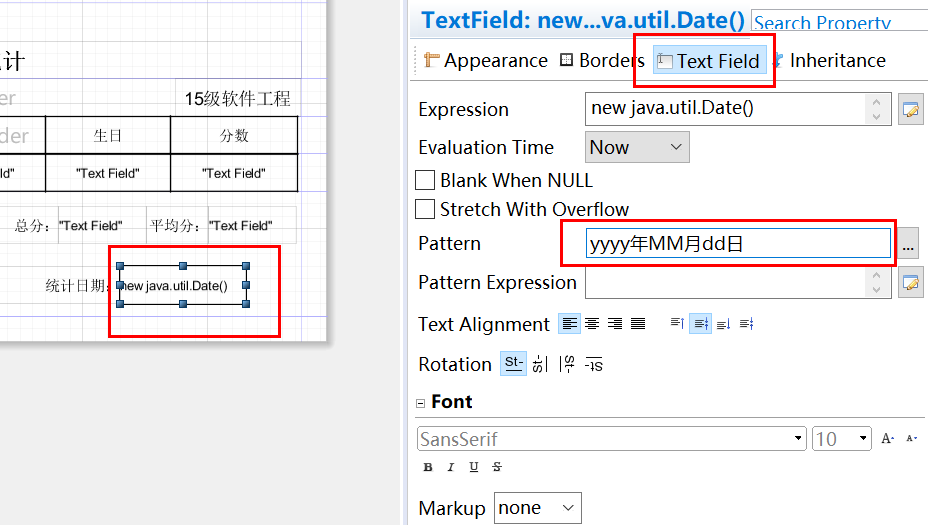Enable Blank When NULL checkbox
This screenshot has width=928, height=525.
[x=425, y=180]
